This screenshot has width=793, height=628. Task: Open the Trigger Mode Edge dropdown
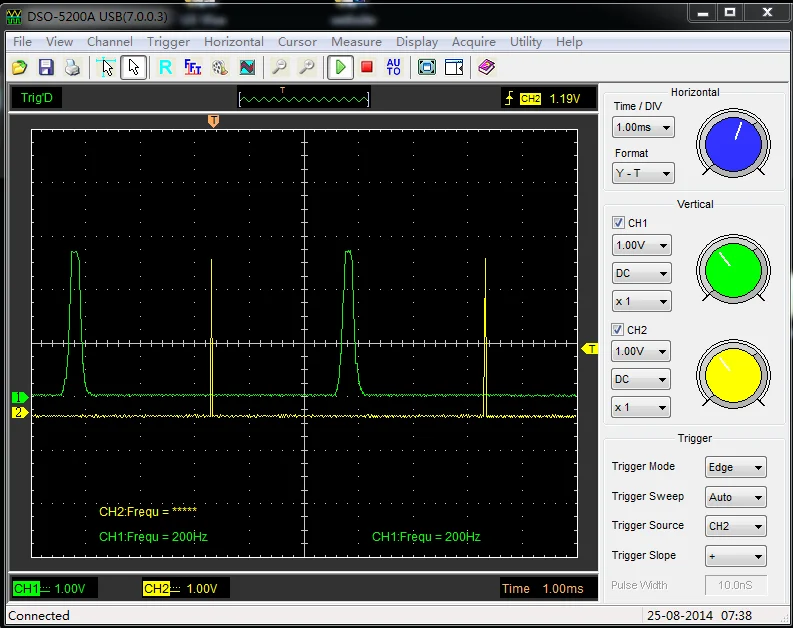[x=736, y=467]
